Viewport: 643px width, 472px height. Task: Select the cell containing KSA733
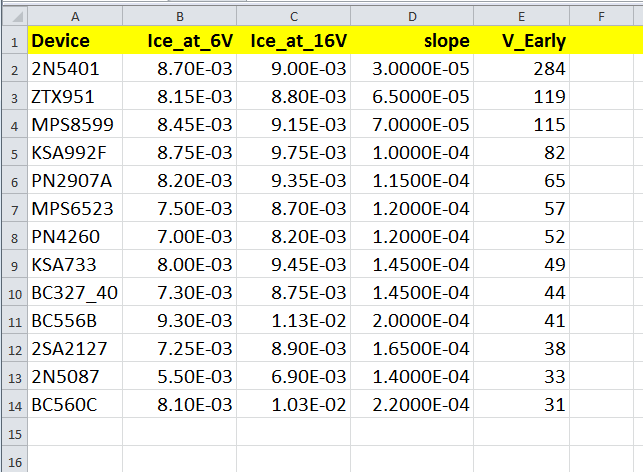click(75, 264)
